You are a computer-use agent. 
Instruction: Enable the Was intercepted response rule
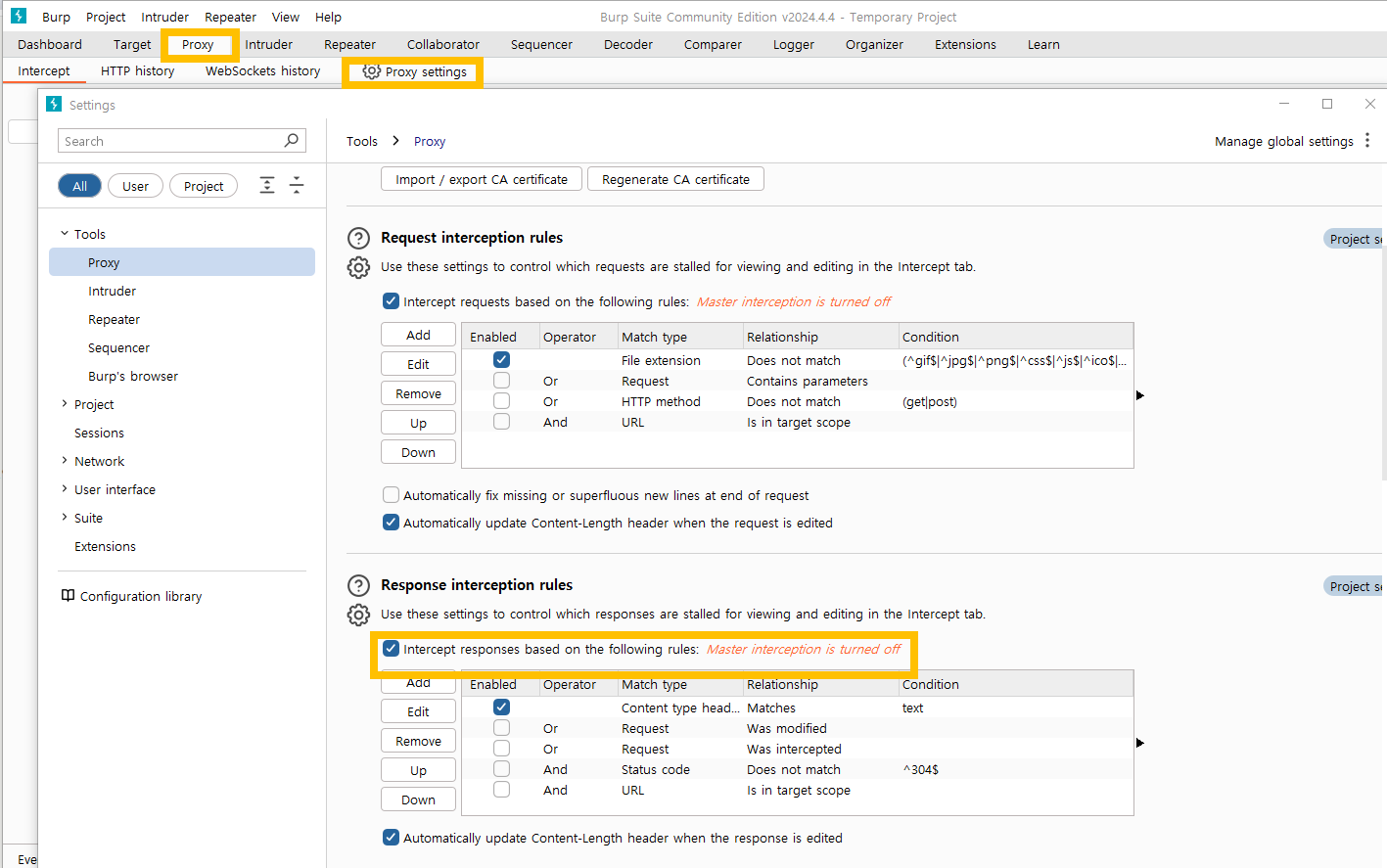tap(501, 749)
